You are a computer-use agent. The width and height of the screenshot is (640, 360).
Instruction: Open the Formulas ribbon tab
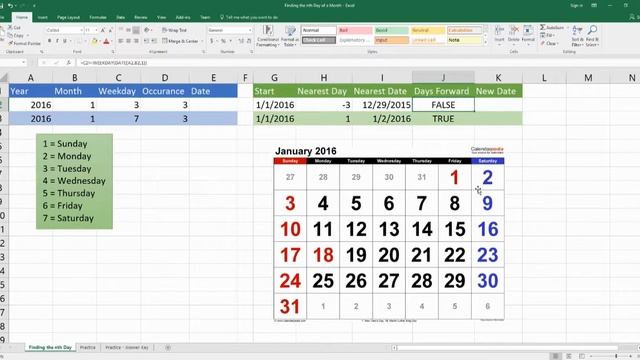tap(98, 18)
